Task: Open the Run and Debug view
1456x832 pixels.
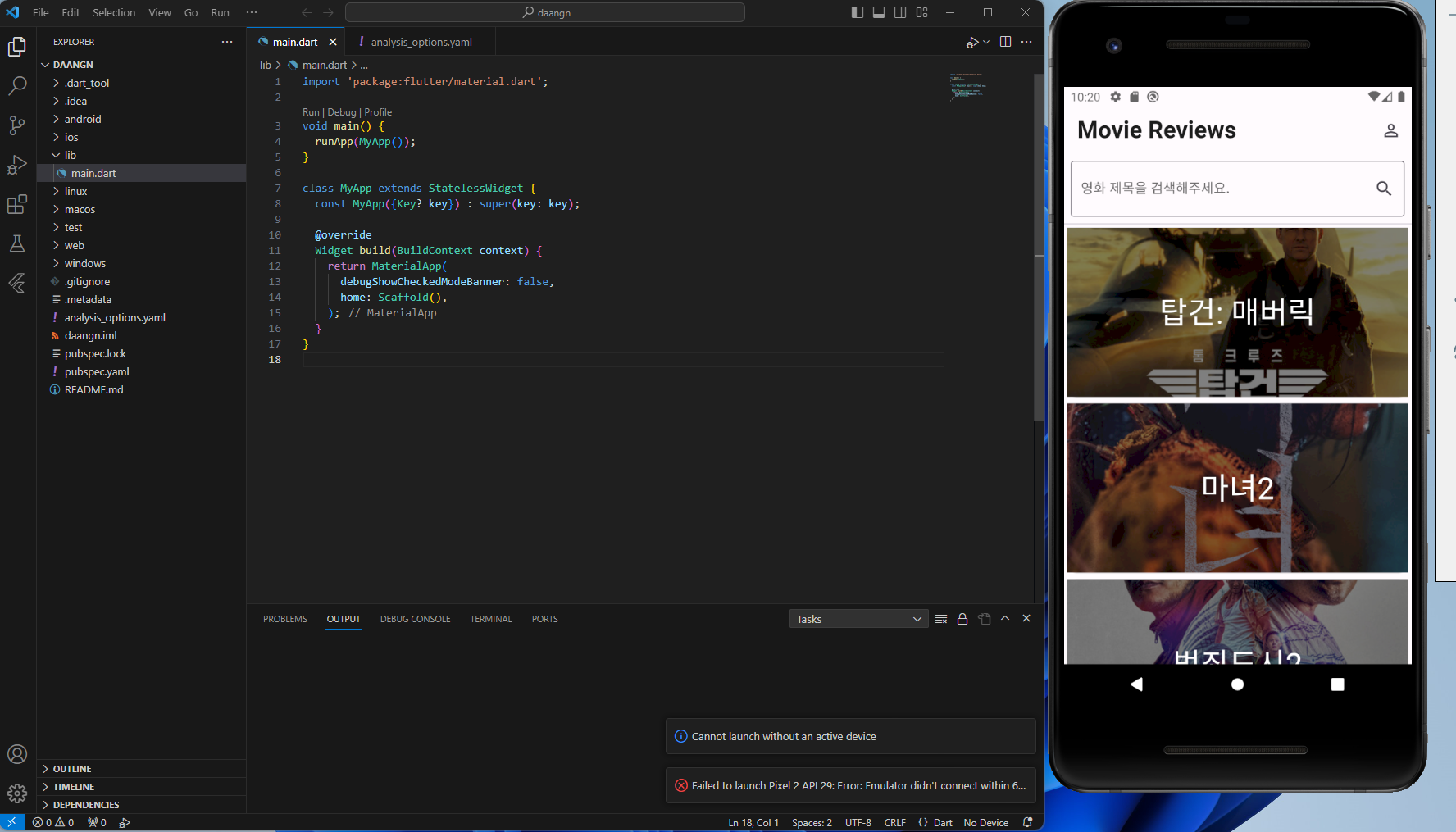Action: click(x=17, y=164)
